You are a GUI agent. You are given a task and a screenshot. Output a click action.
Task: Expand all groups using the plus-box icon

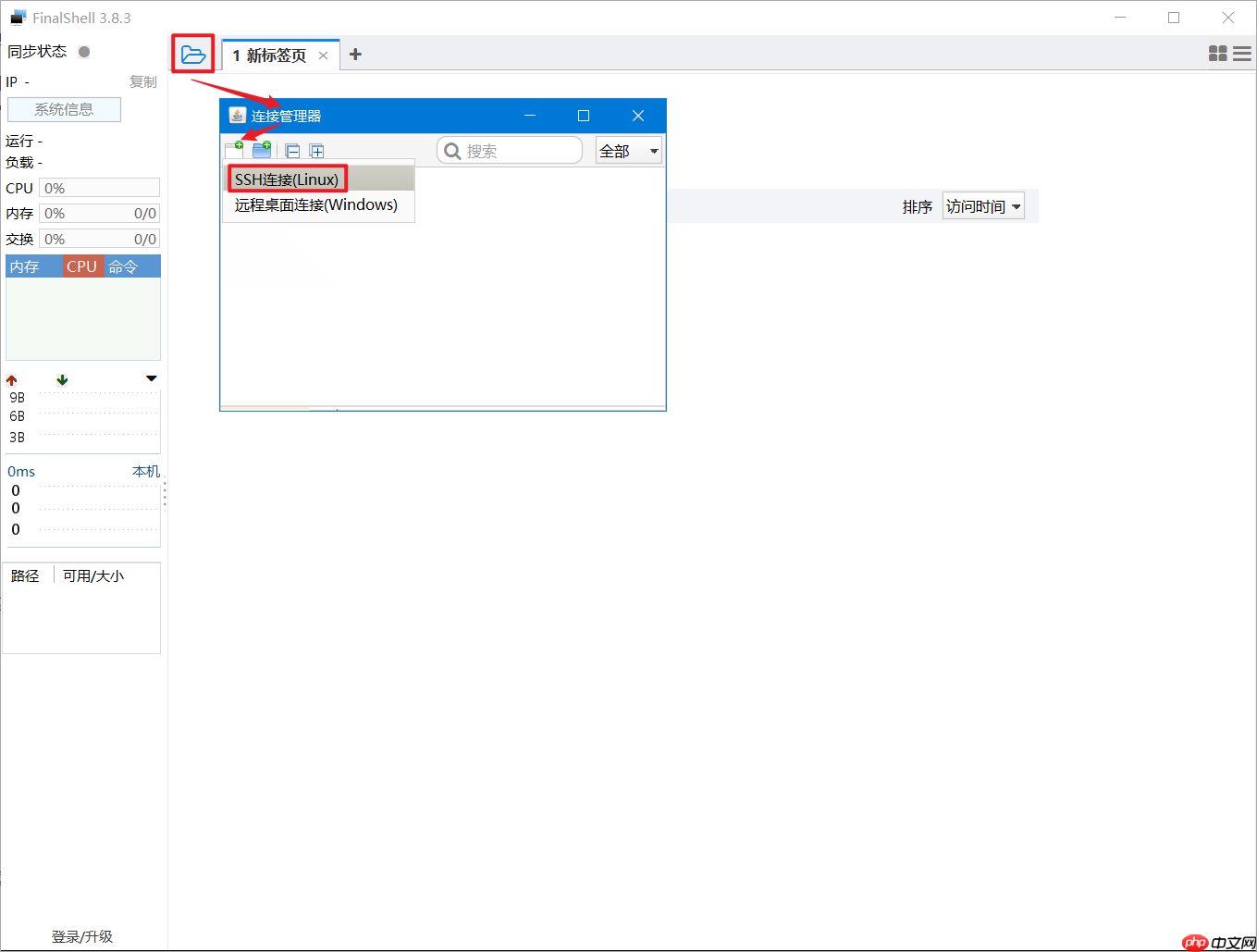click(x=316, y=150)
